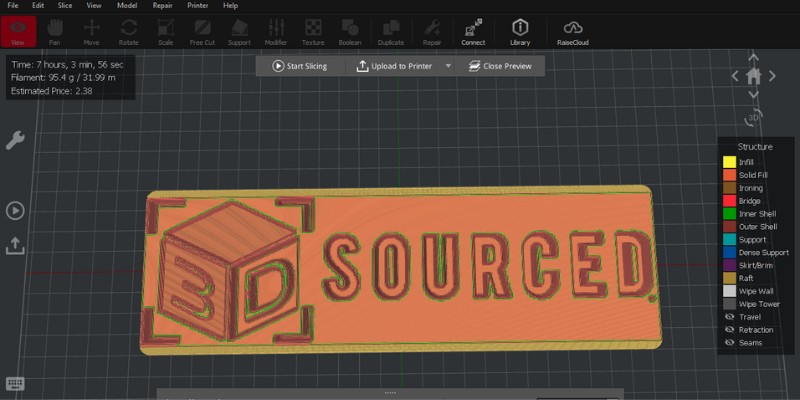Click the Close Preview button
The height and width of the screenshot is (400, 800).
pyautogui.click(x=501, y=66)
